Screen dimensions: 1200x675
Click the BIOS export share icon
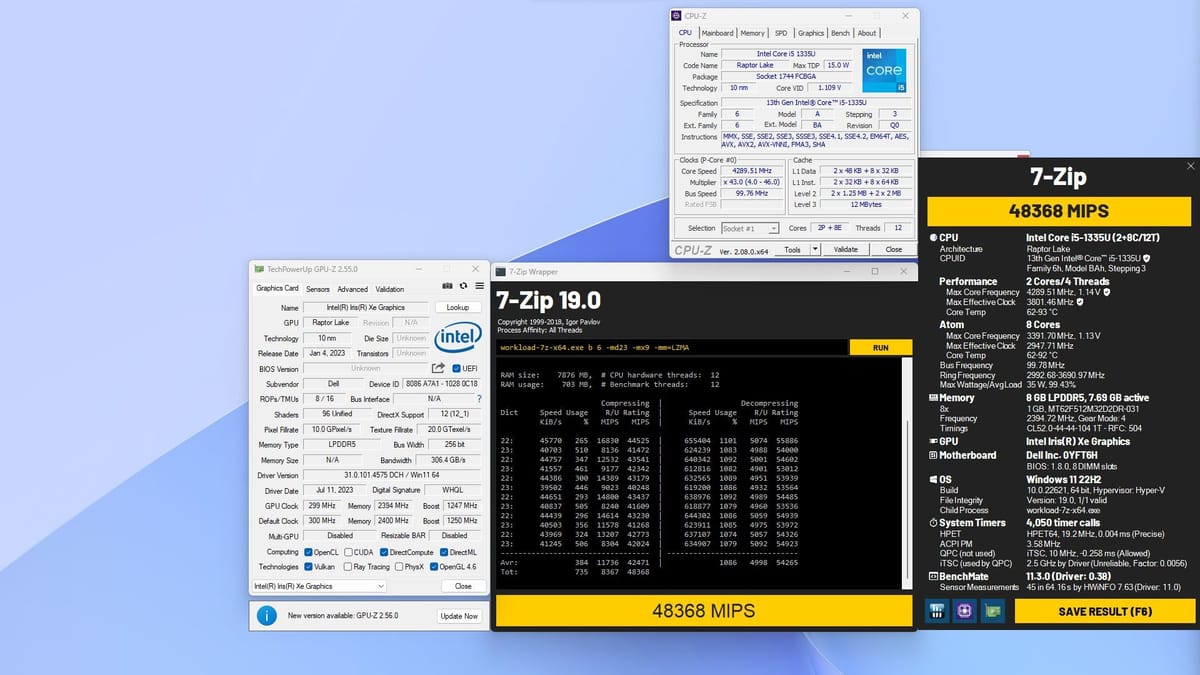[438, 369]
